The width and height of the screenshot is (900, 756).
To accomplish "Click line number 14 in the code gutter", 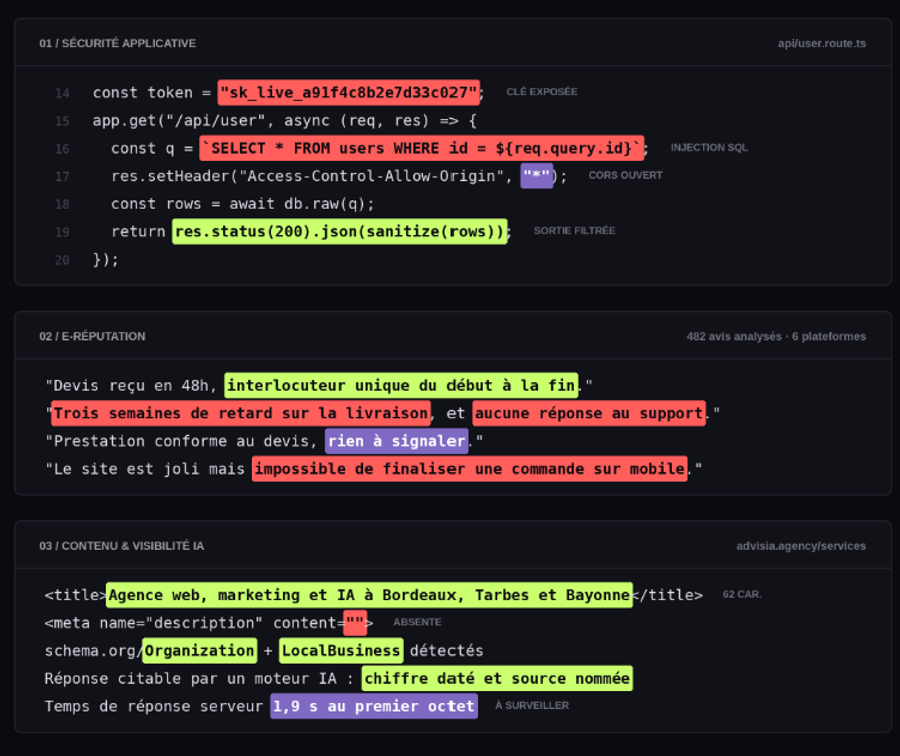I will (62, 93).
